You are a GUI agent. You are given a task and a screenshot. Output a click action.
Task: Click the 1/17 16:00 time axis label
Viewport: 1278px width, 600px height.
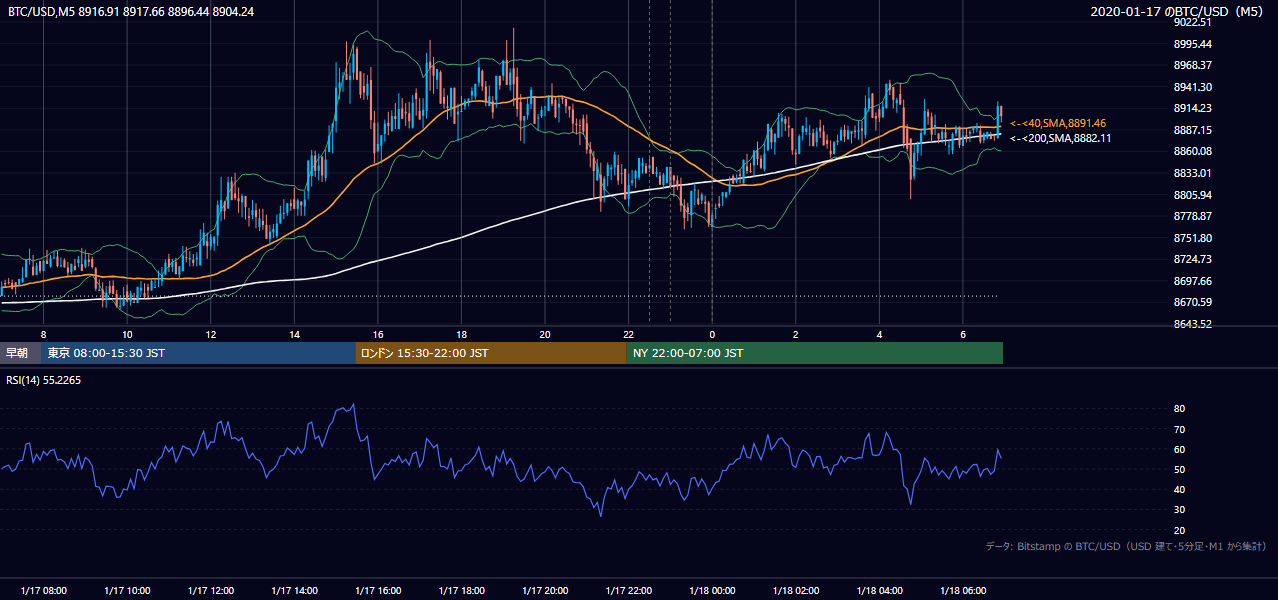coord(377,591)
